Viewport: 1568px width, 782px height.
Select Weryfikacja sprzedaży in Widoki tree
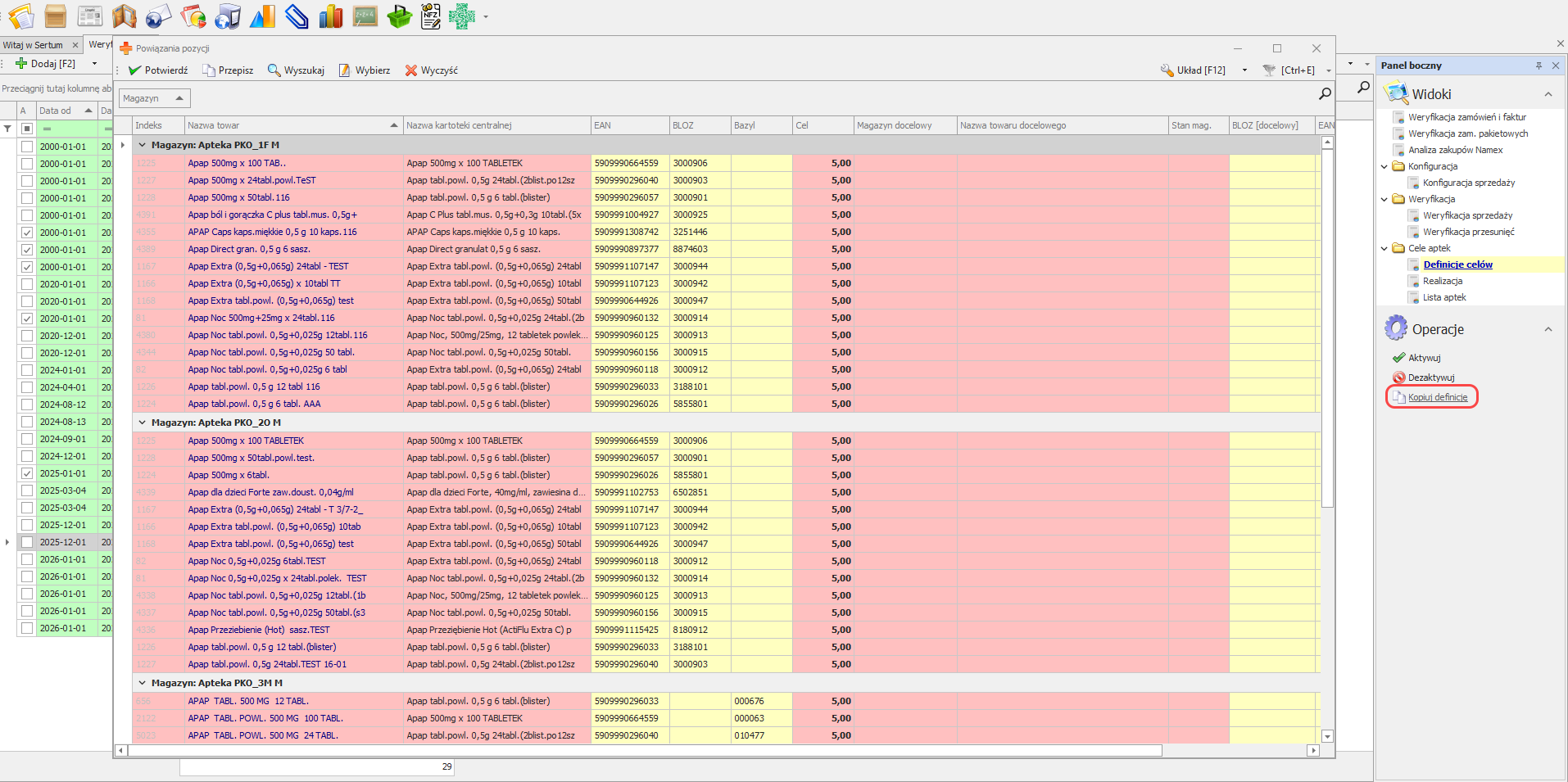tap(1467, 215)
